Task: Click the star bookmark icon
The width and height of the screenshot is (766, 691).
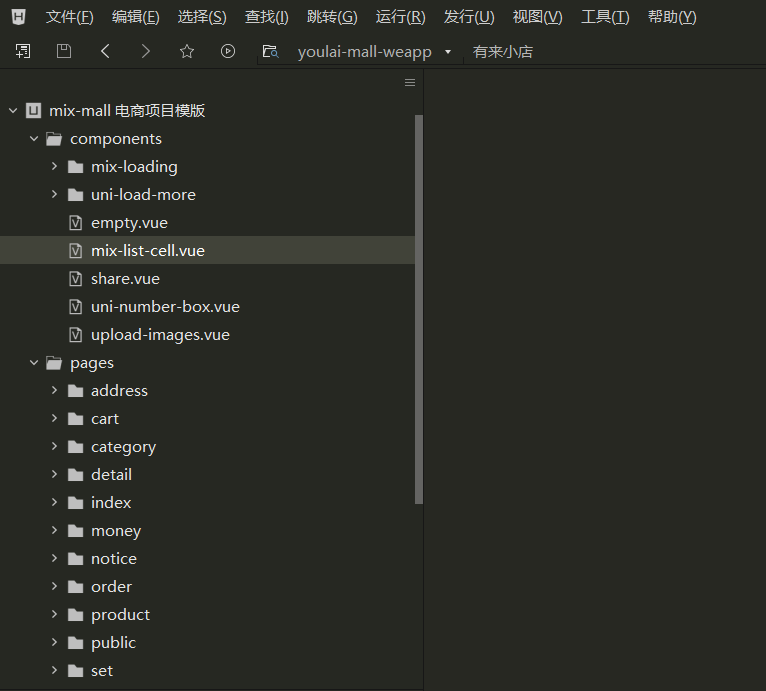Action: click(x=187, y=51)
